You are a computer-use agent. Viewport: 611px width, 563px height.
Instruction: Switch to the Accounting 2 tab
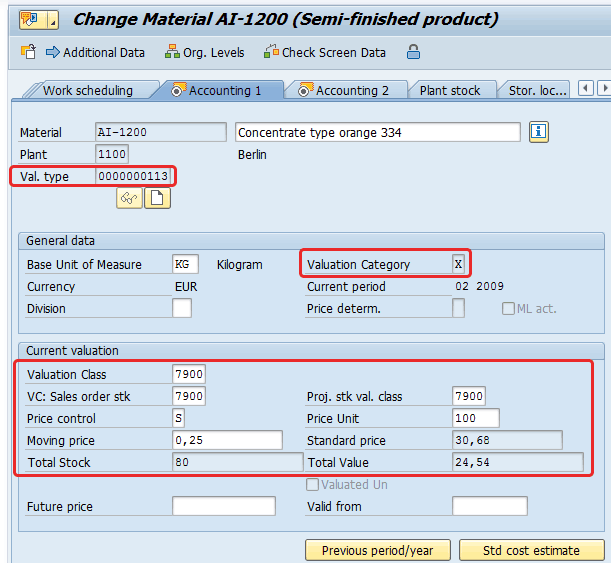coord(343,90)
